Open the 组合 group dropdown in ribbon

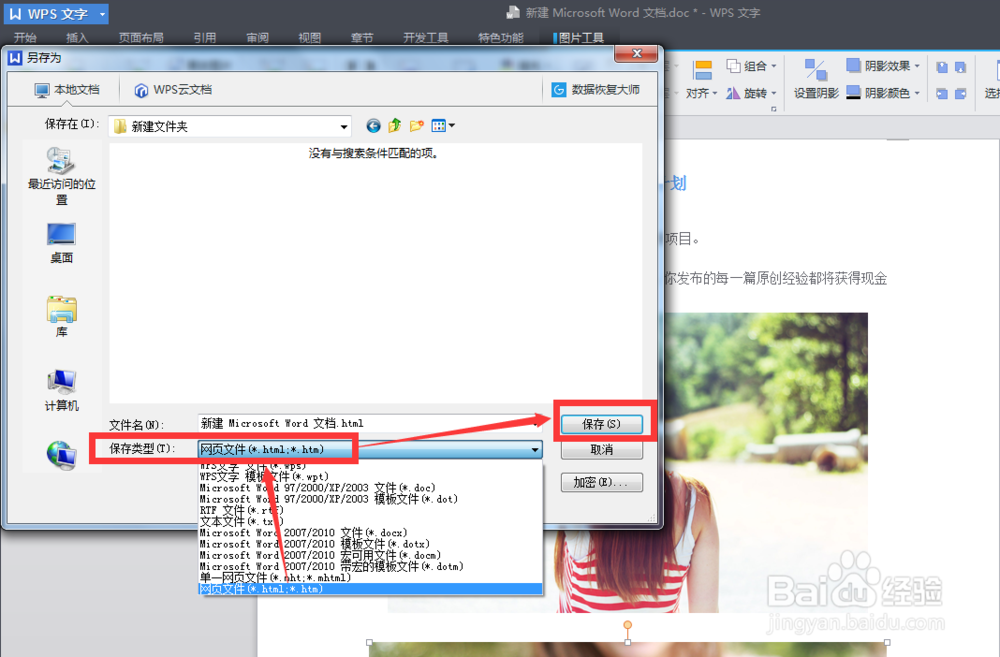[x=751, y=66]
